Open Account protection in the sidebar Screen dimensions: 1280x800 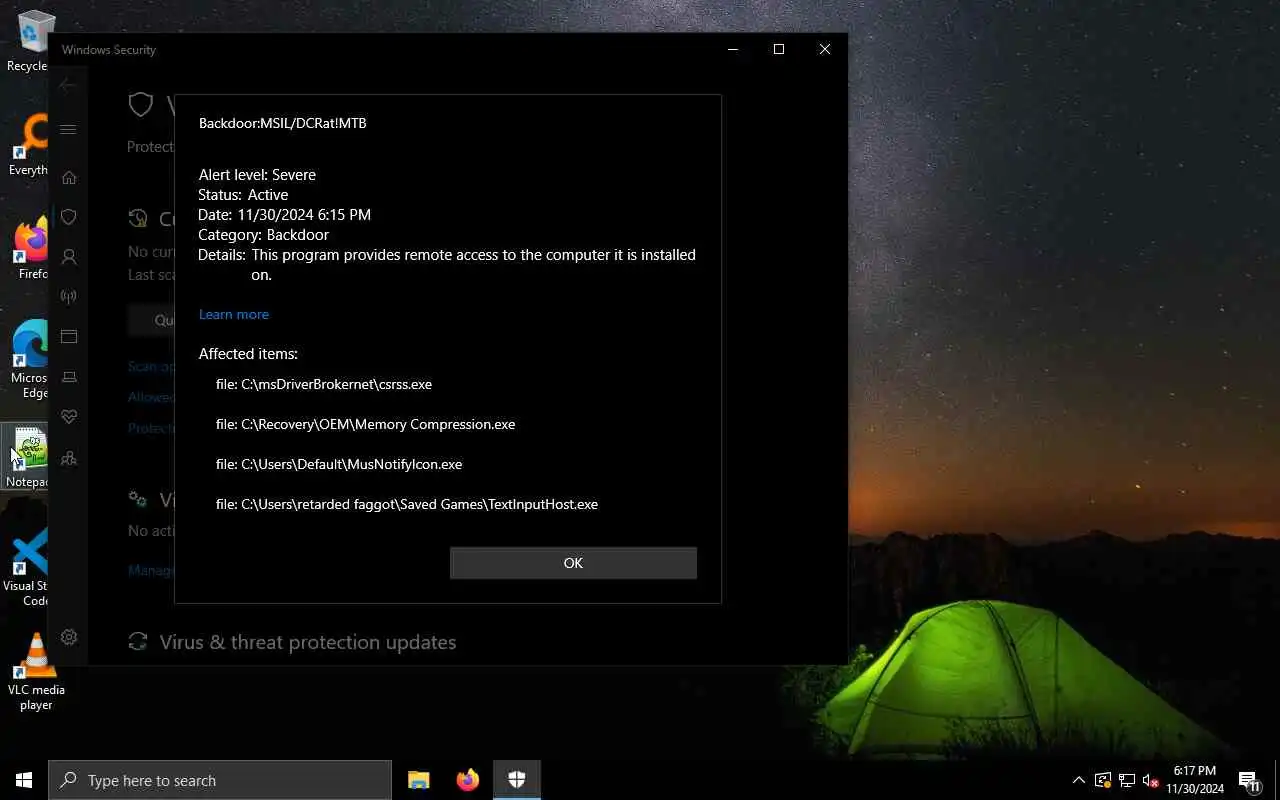click(x=69, y=257)
